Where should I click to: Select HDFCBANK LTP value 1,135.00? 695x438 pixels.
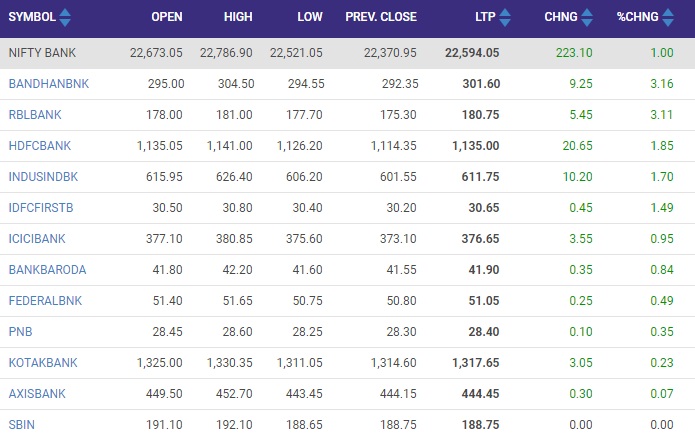point(476,146)
